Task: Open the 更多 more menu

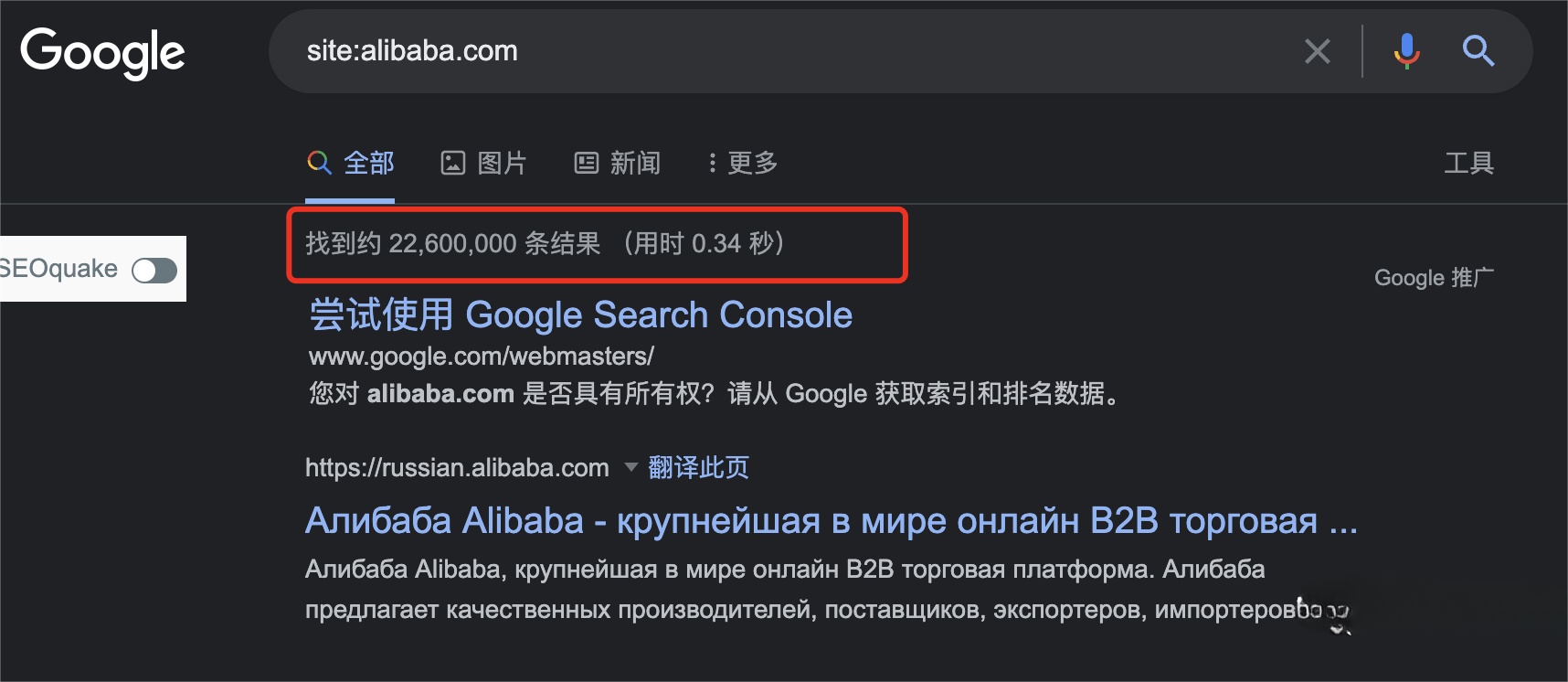Action: pyautogui.click(x=743, y=163)
